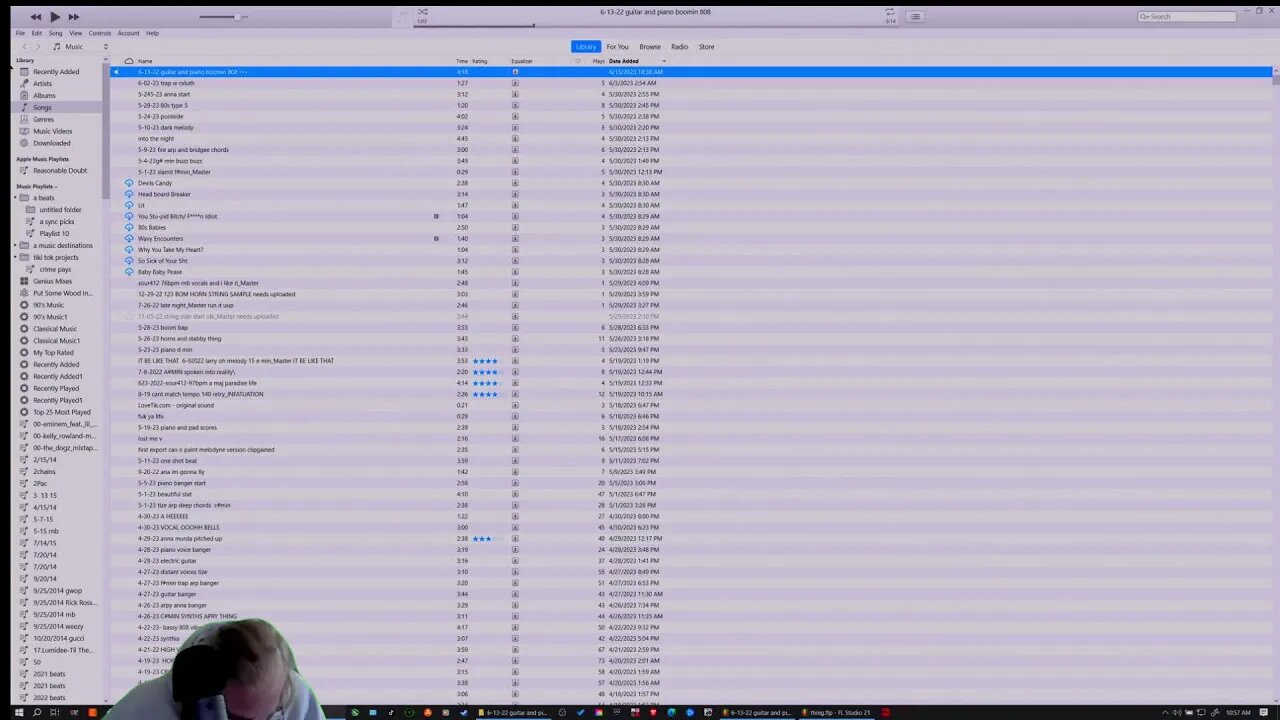Select the song '5-24-23 poolside'
The height and width of the screenshot is (720, 1280).
point(160,116)
